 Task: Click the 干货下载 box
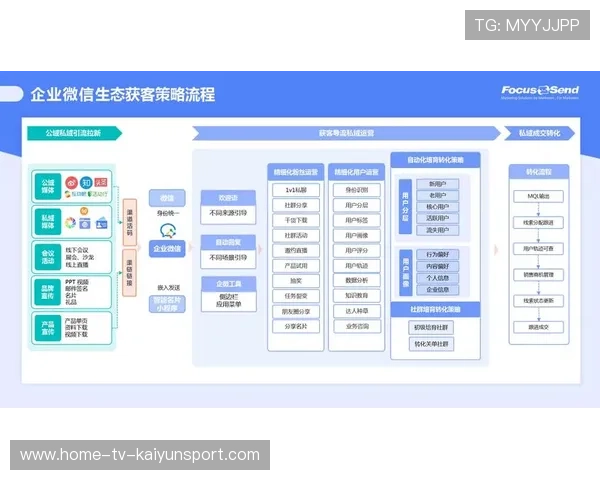click(x=296, y=220)
